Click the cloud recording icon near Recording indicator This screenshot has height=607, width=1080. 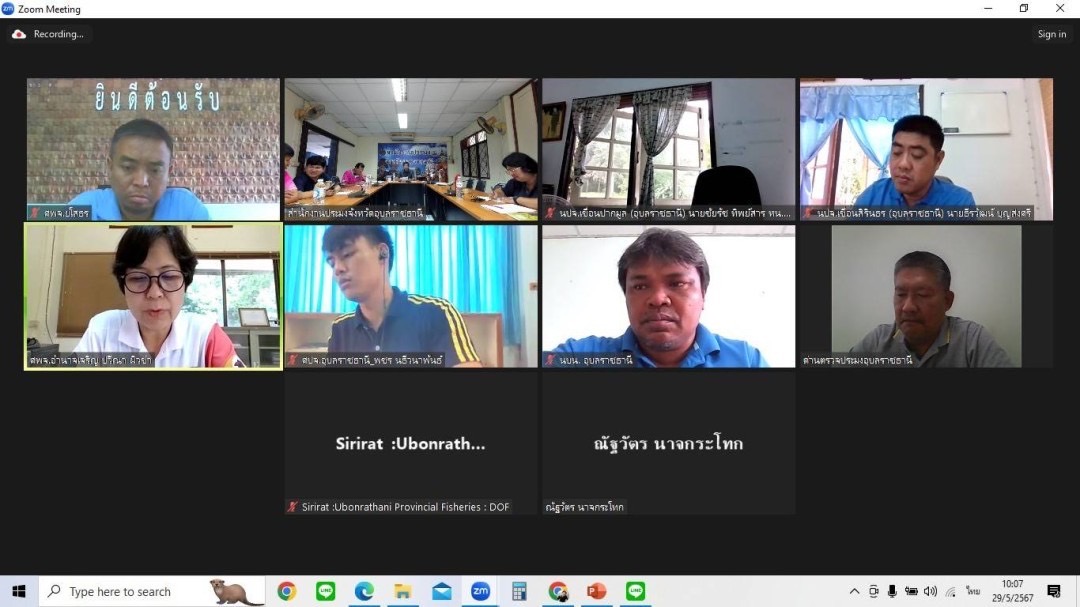(18, 33)
